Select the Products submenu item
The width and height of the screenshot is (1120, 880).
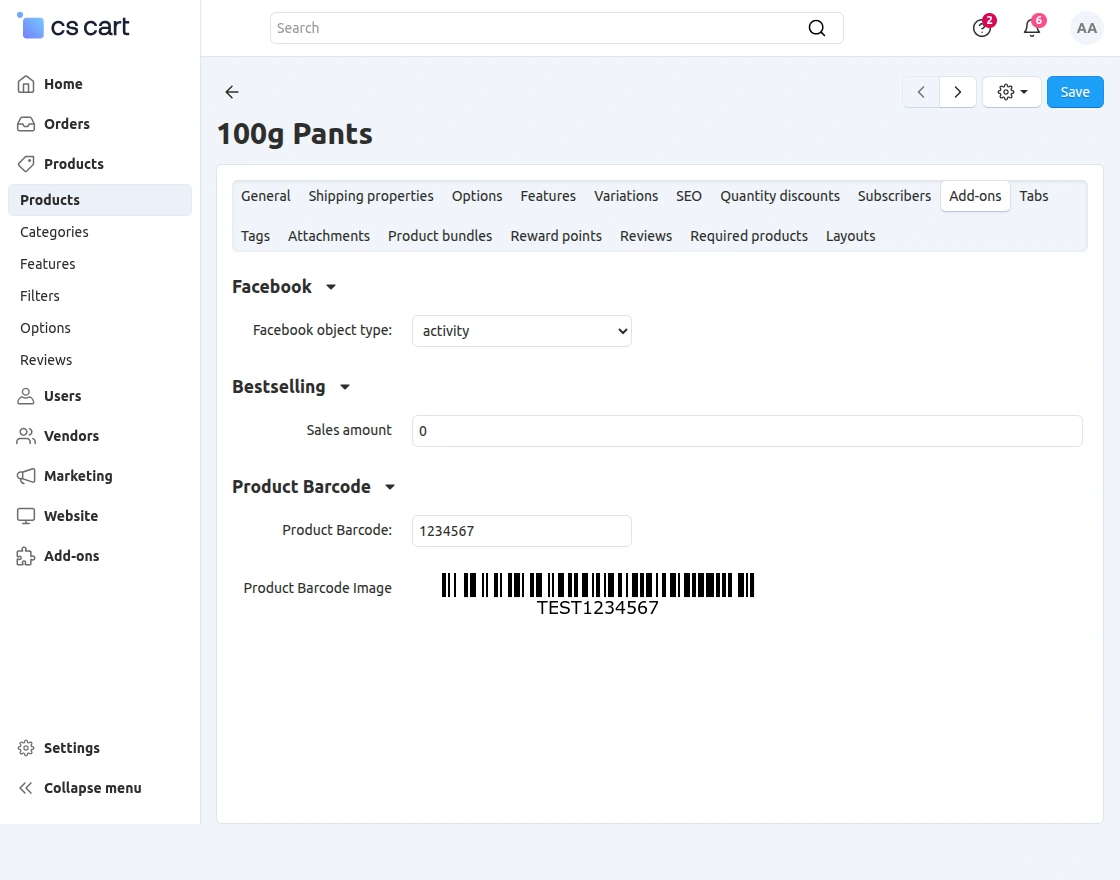pyautogui.click(x=100, y=200)
